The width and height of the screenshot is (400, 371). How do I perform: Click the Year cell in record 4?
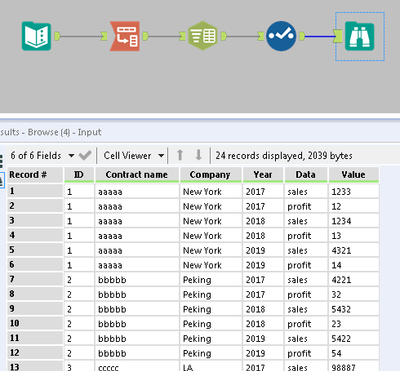coord(263,236)
